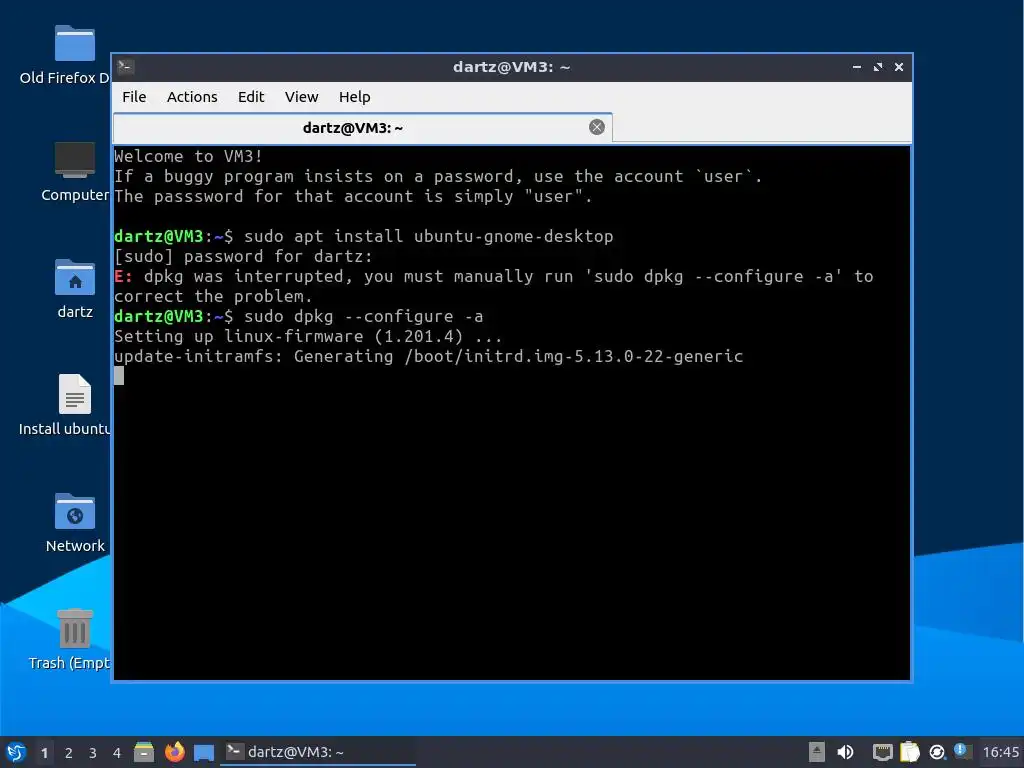Screen dimensions: 1024x768
Task: Click the 'sudo apt install ubuntu-gnome-desktop' command
Action: [428, 236]
